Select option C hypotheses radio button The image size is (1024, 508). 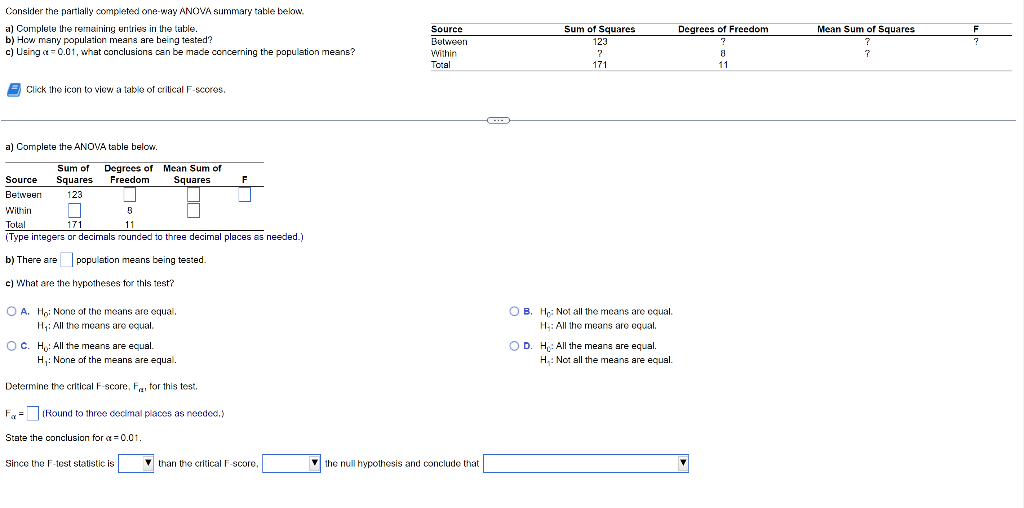(12, 346)
